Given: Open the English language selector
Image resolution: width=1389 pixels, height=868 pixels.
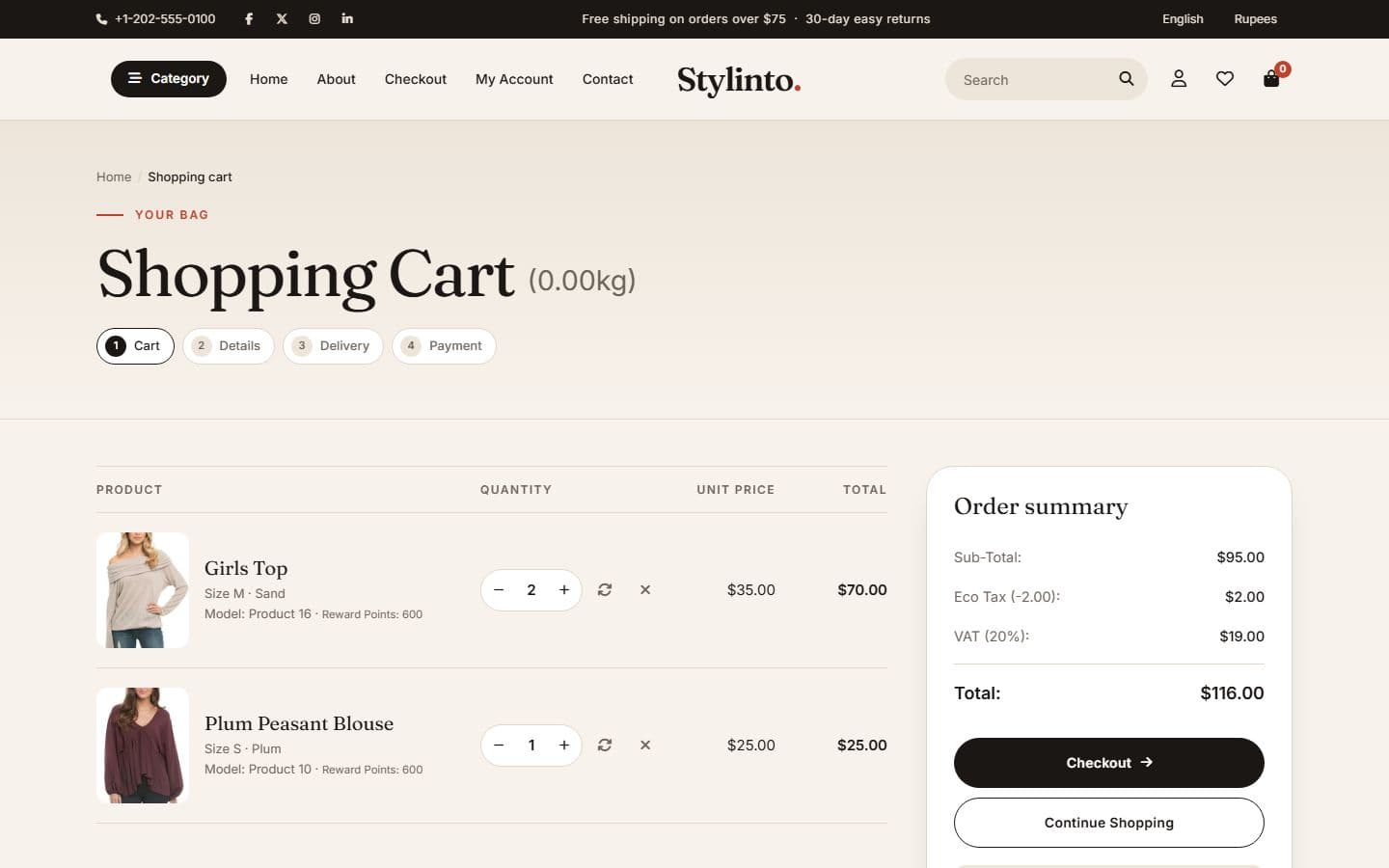Looking at the screenshot, I should coord(1183,18).
